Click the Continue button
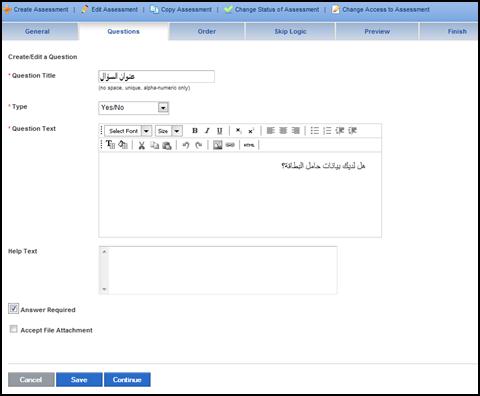 point(127,379)
